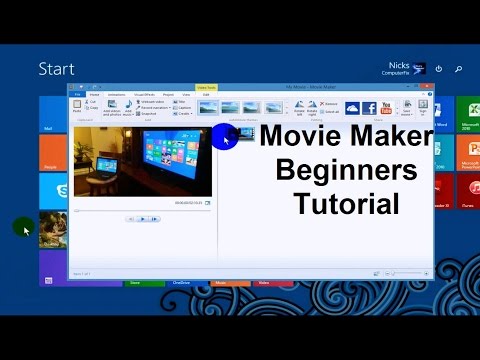The height and width of the screenshot is (360, 480).
Task: Open the Mail tile on Start screen
Action: [53, 114]
